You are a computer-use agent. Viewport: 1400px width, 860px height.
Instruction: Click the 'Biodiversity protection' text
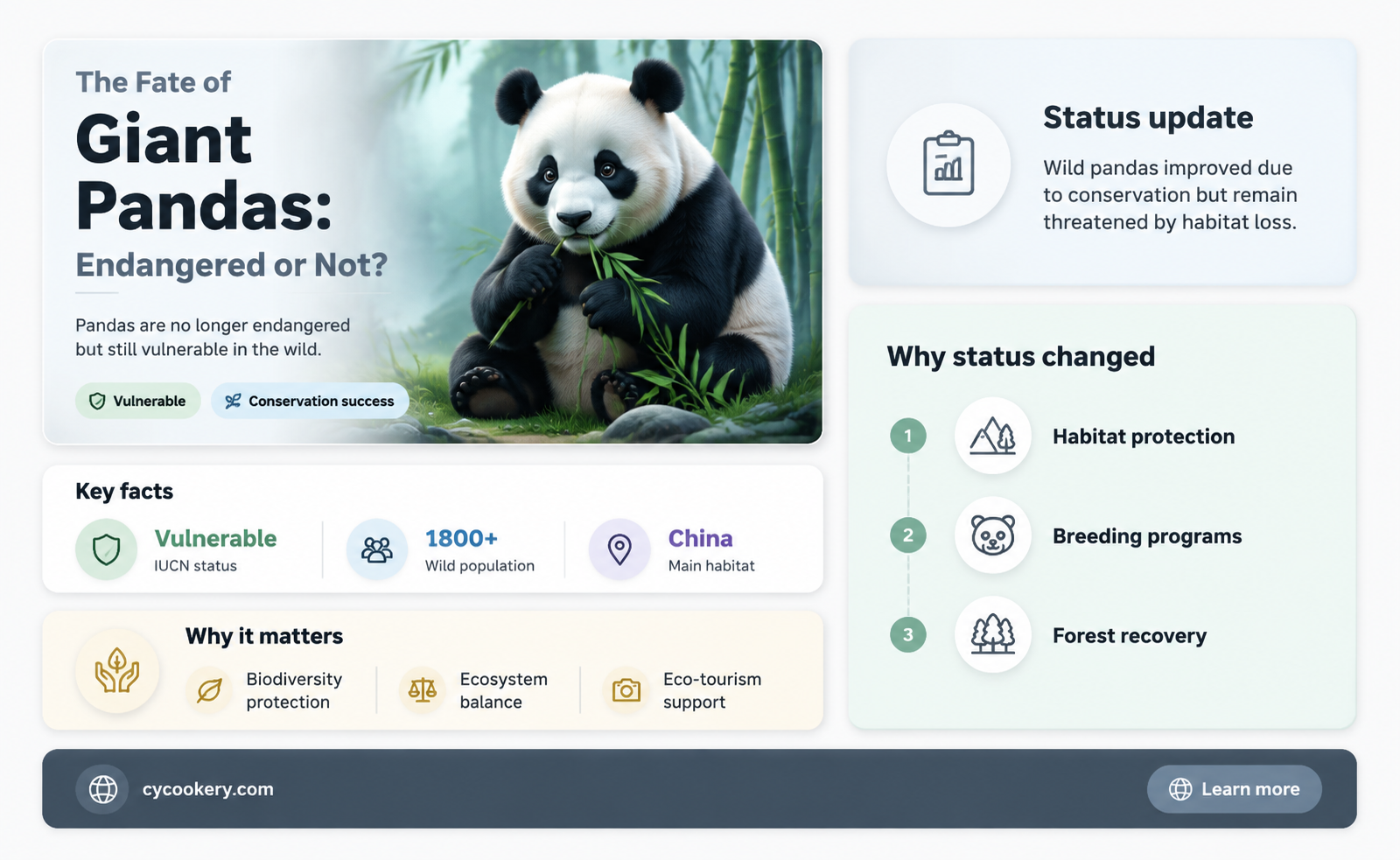(x=294, y=690)
